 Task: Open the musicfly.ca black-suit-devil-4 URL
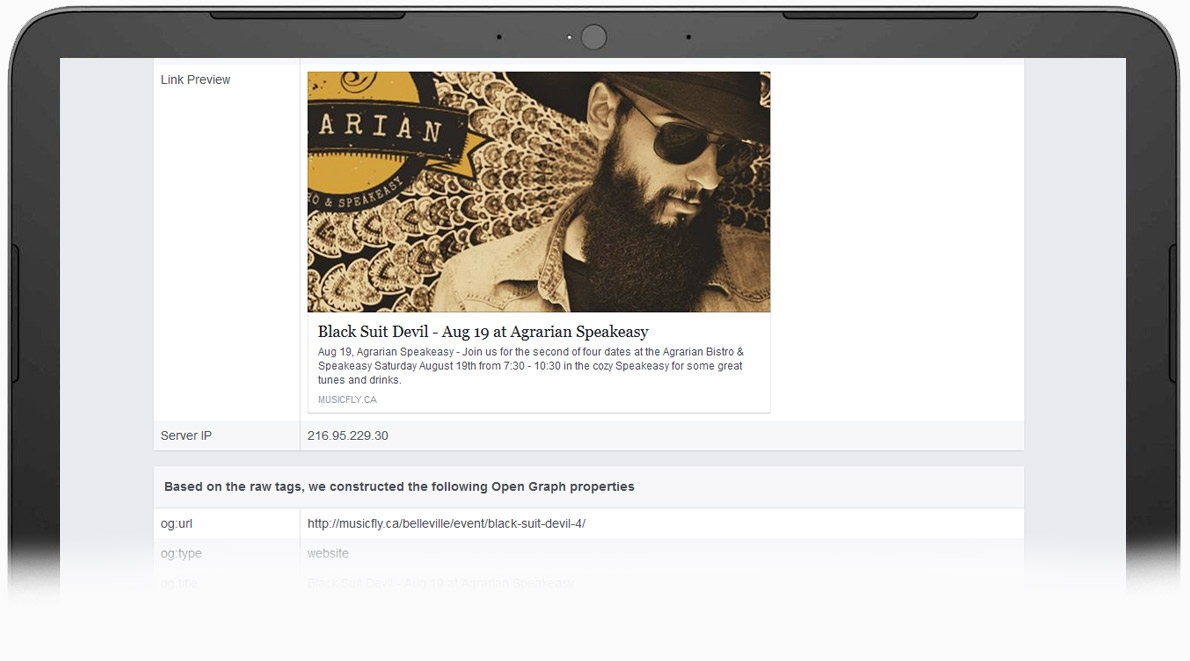[x=446, y=524]
